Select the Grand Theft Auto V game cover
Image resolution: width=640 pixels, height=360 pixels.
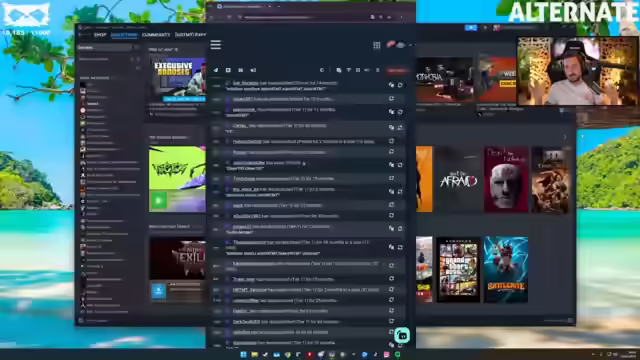point(458,269)
